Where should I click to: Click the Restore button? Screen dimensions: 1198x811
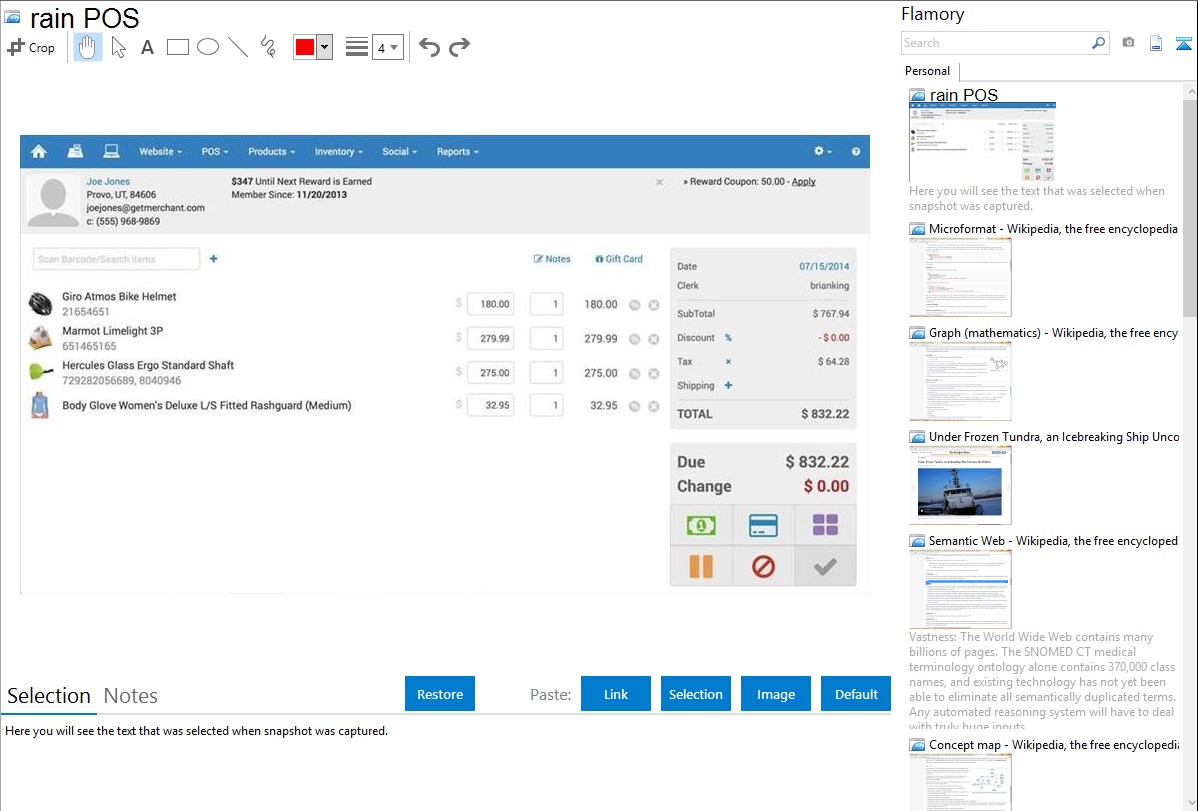click(x=440, y=694)
